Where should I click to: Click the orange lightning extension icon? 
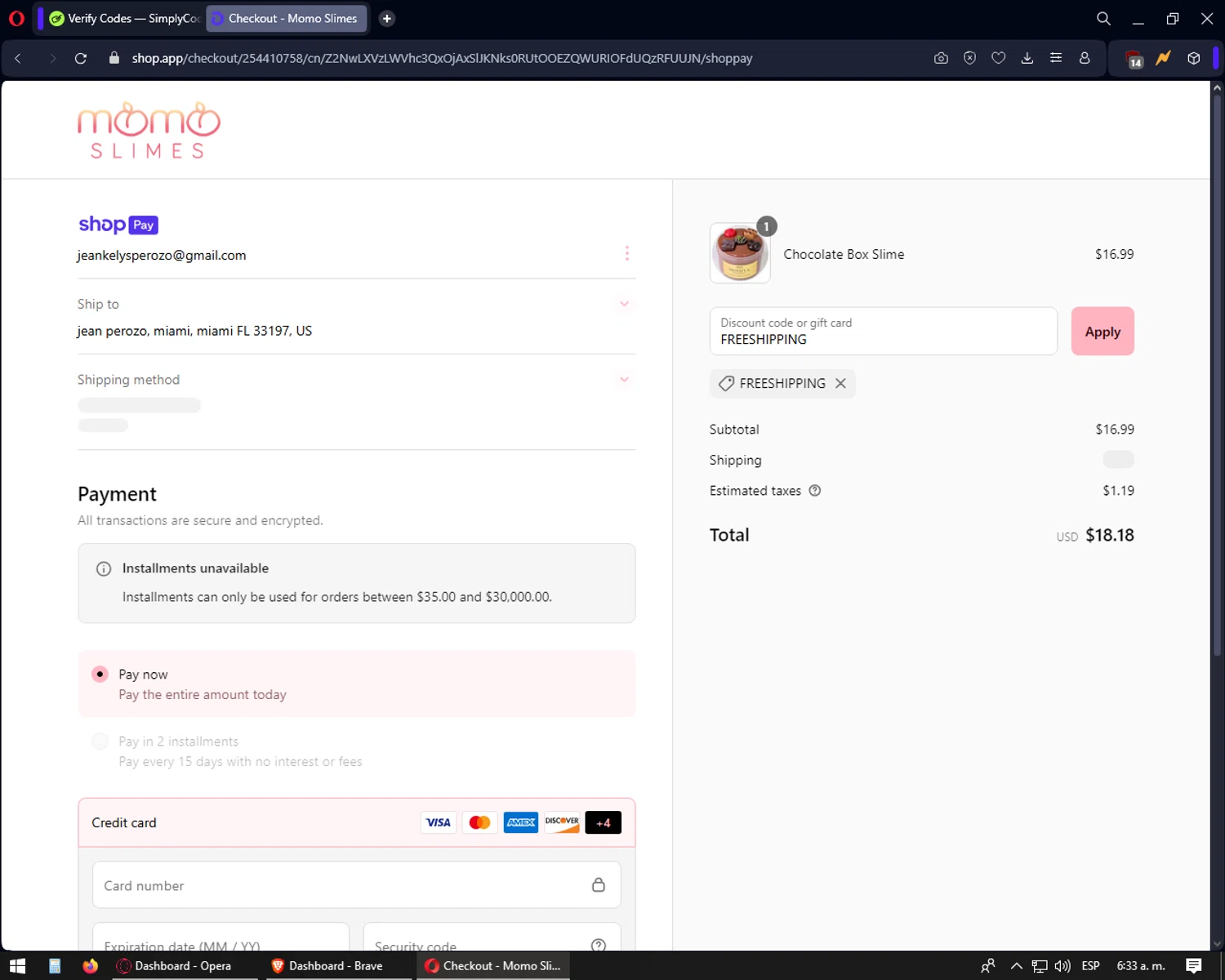point(1163,58)
